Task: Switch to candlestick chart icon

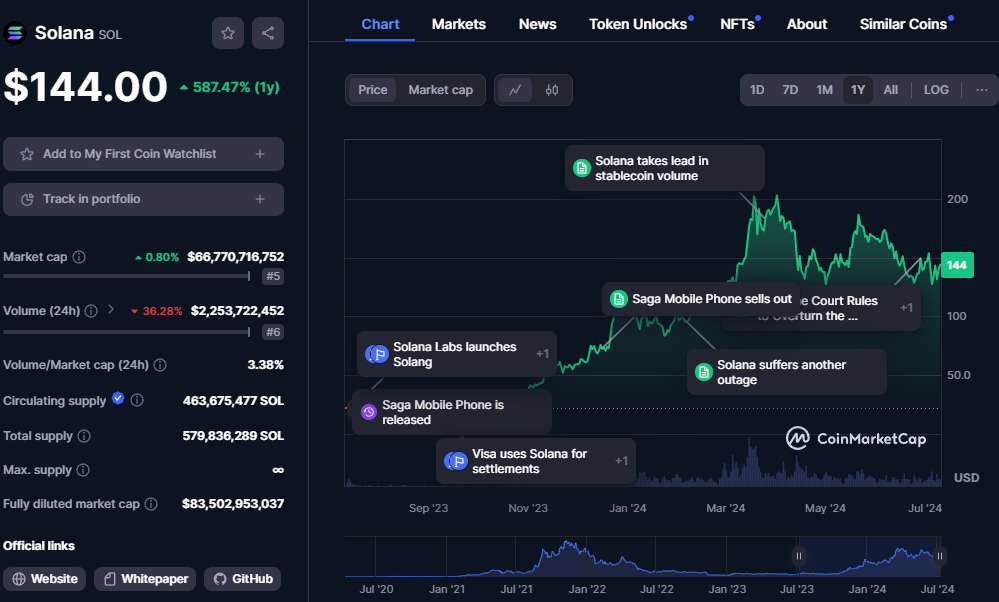Action: [552, 90]
